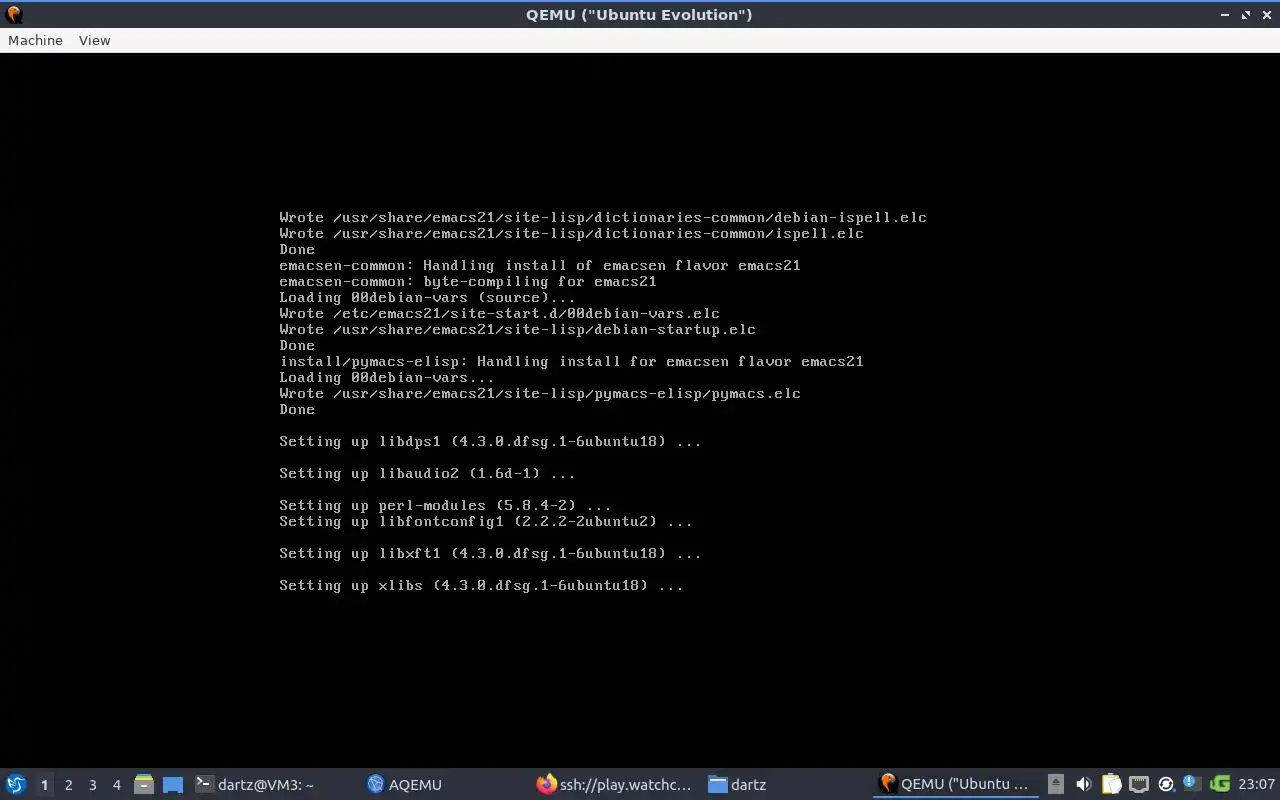Click the notification alert tray icon
The image size is (1280, 800).
(x=1192, y=783)
